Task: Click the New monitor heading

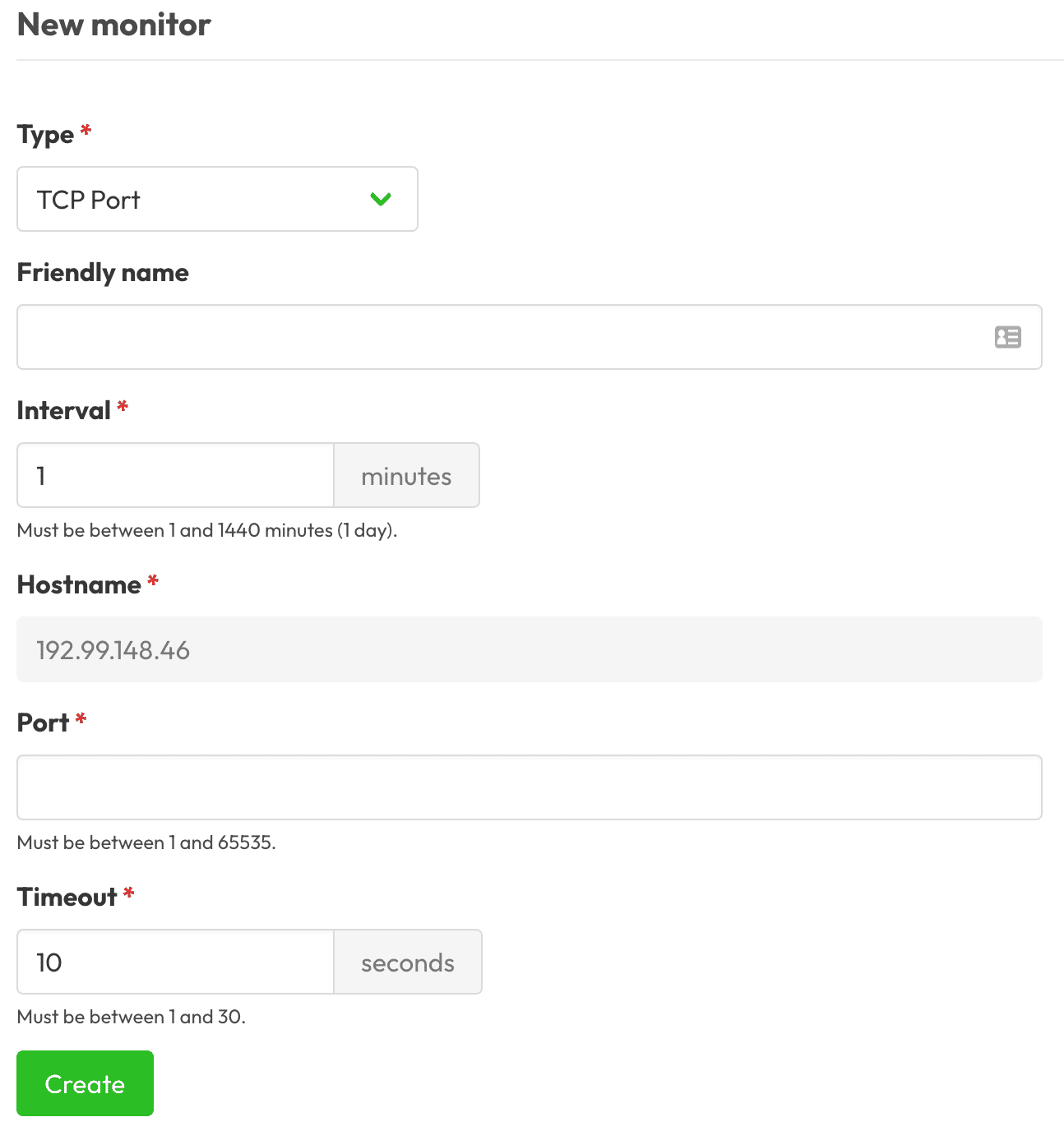Action: pos(113,25)
